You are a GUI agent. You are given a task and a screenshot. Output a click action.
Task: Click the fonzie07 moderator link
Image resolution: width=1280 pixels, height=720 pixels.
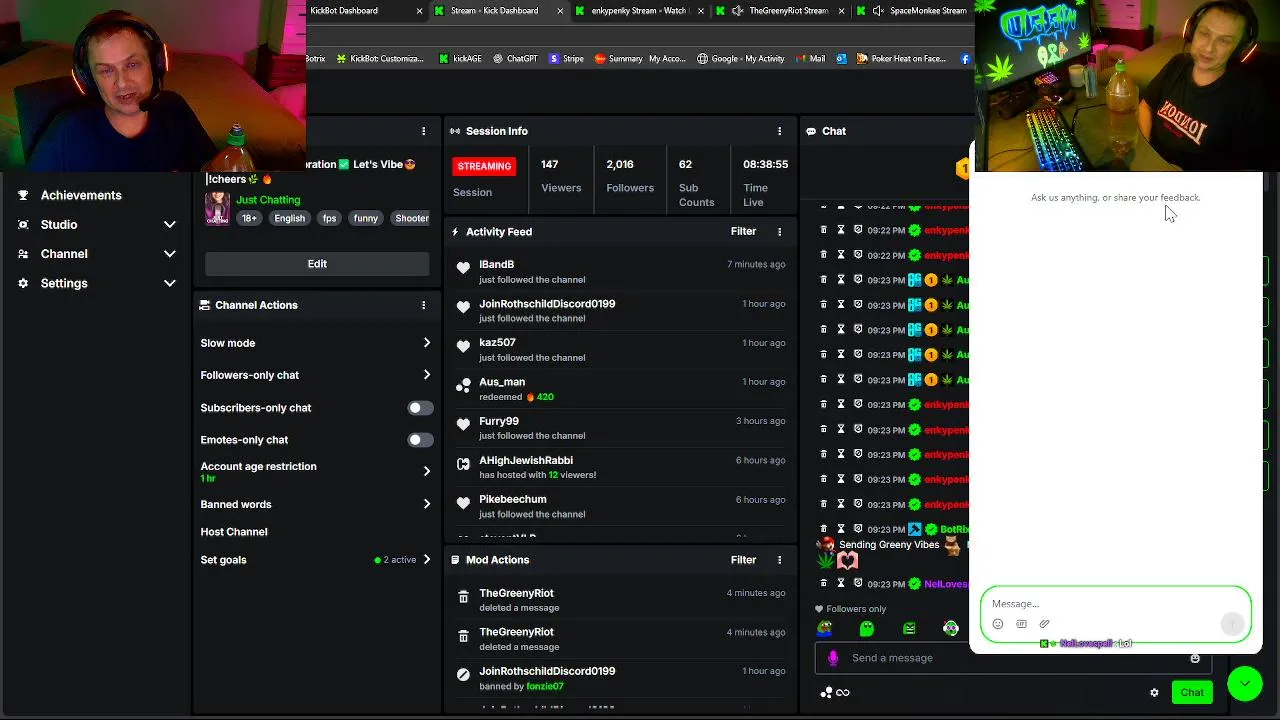click(x=545, y=687)
